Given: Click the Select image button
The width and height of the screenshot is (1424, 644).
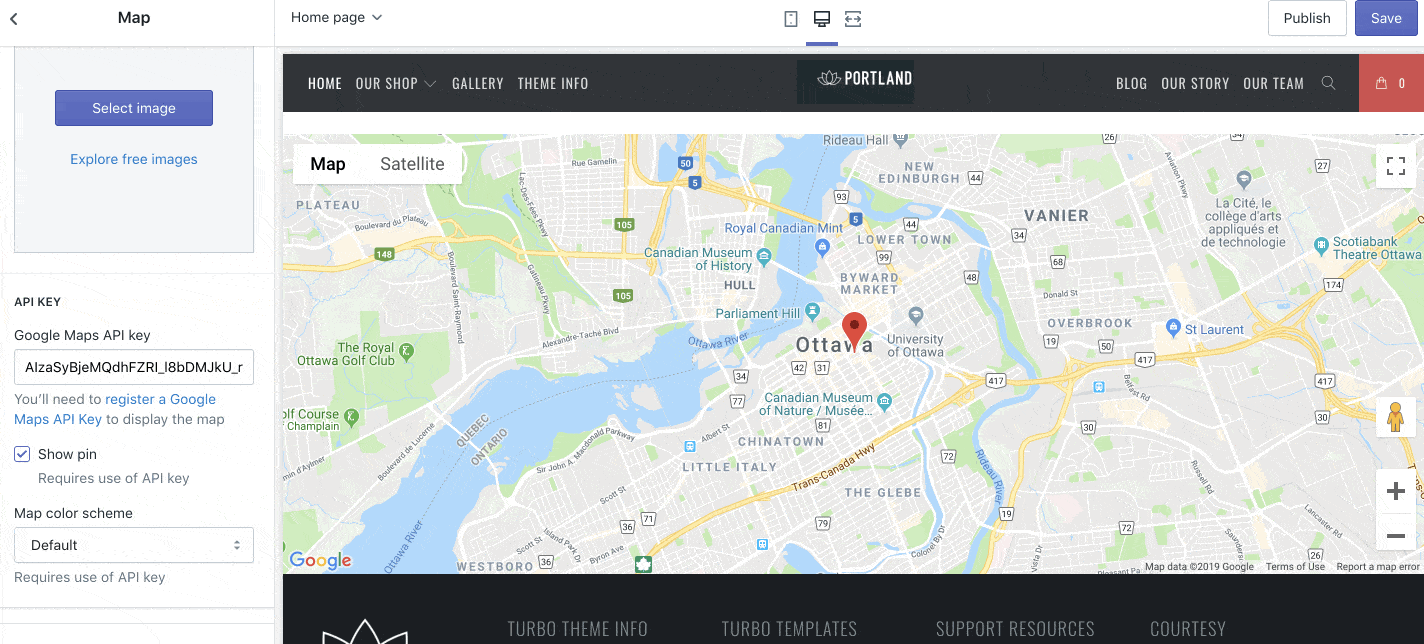Looking at the screenshot, I should [134, 108].
